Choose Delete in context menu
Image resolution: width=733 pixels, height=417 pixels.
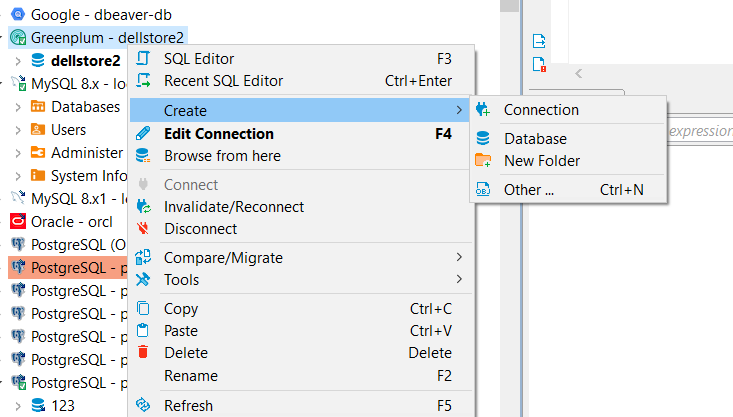click(302, 352)
